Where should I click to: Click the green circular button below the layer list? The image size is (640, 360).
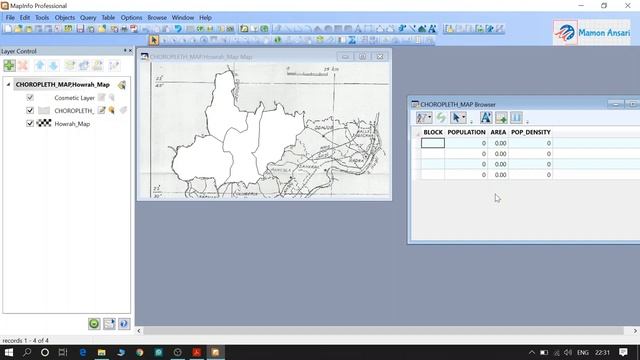[x=94, y=324]
